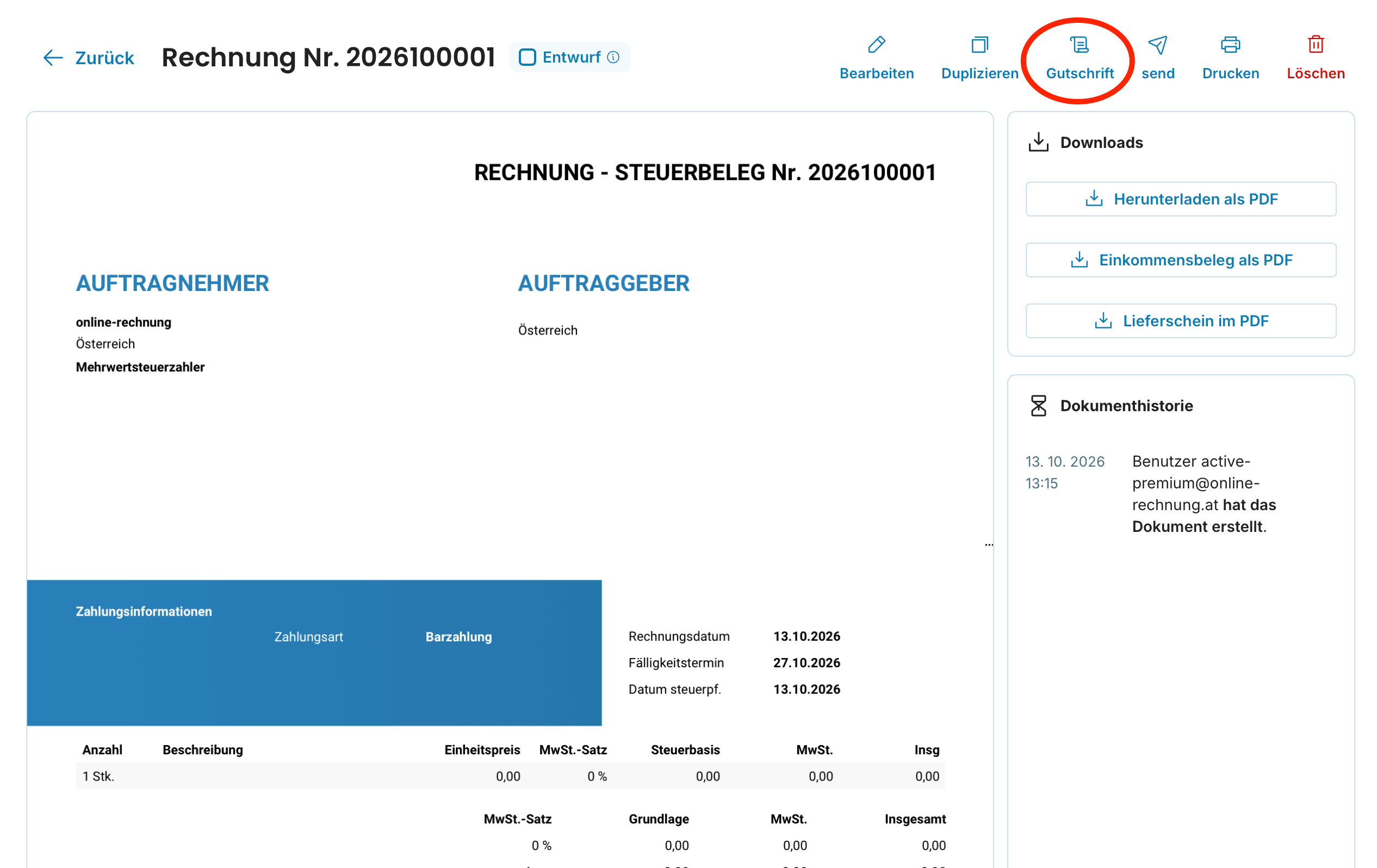This screenshot has height=868, width=1377.
Task: Click the Duplizieren copy icon
Action: pos(979,45)
